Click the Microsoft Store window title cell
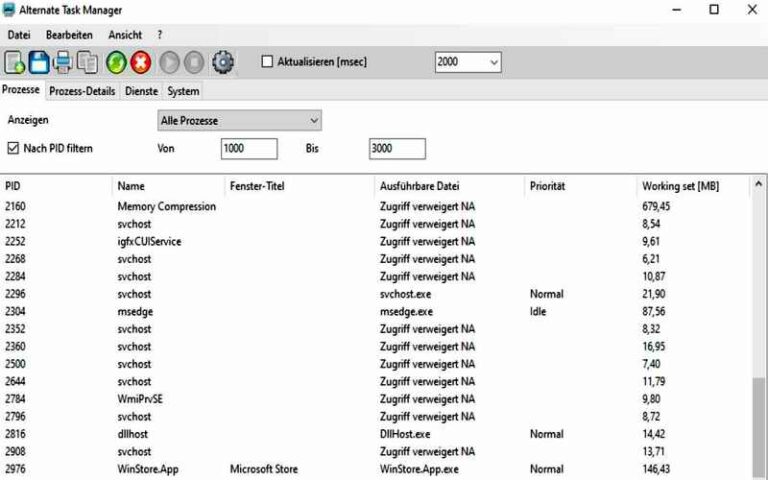Viewport: 768px width, 480px height. 264,469
